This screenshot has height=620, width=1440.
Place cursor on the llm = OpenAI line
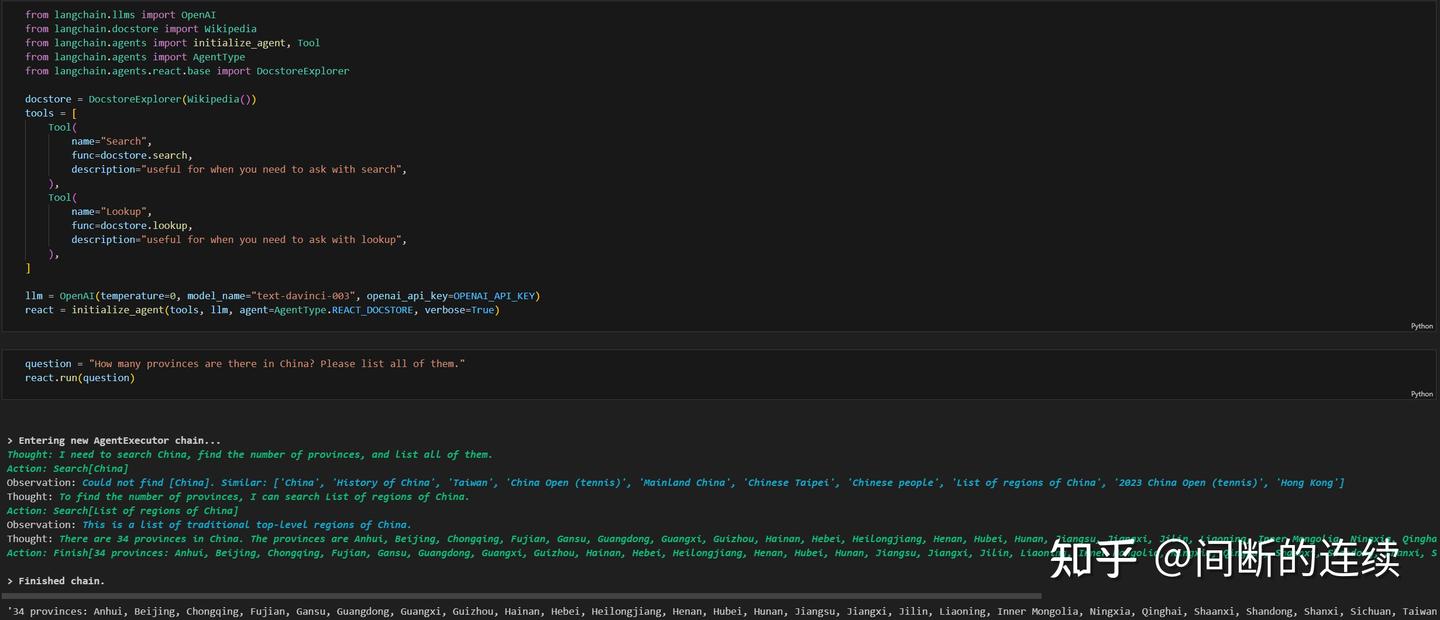coord(280,295)
